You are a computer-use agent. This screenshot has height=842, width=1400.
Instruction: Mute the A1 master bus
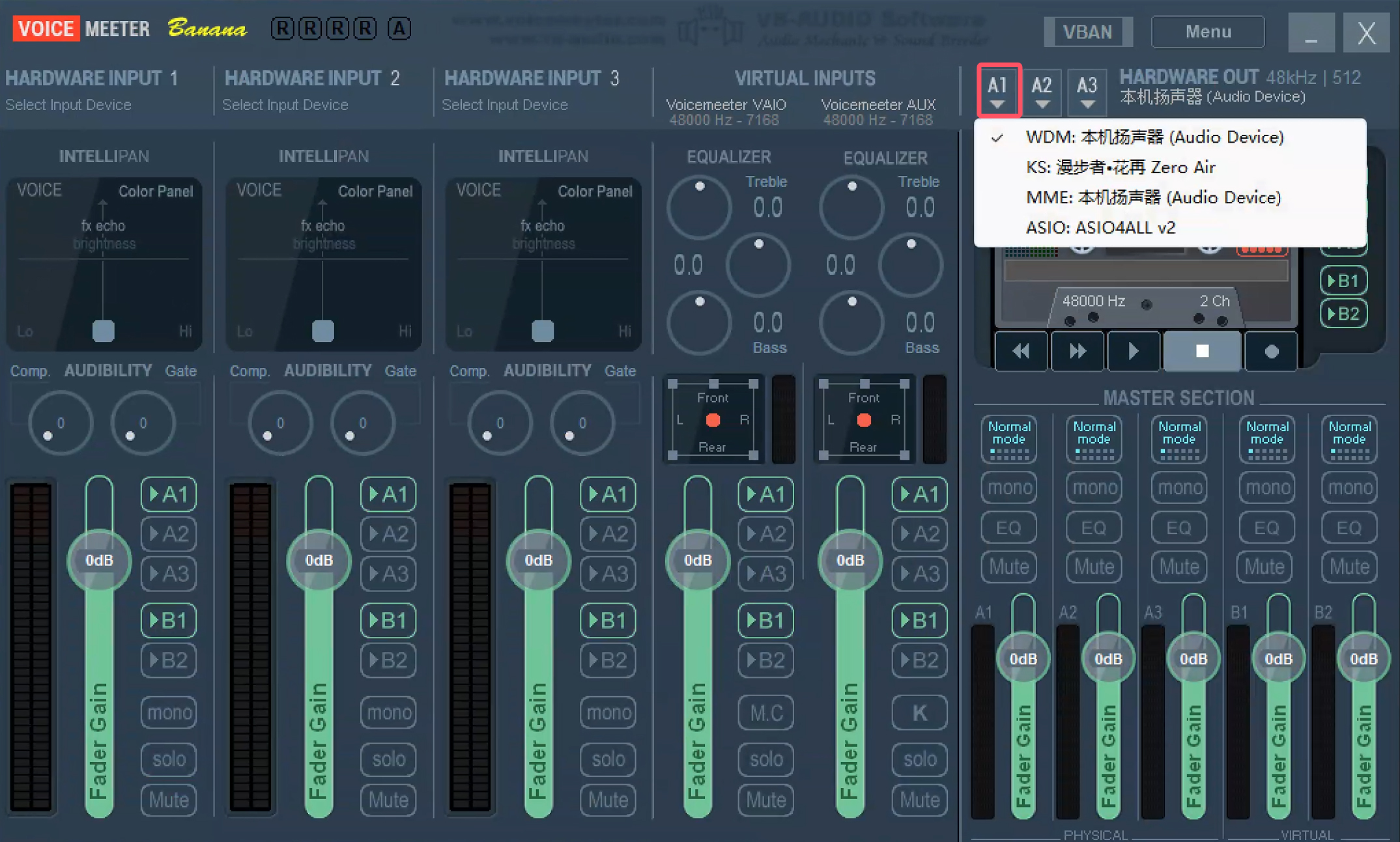1009,567
